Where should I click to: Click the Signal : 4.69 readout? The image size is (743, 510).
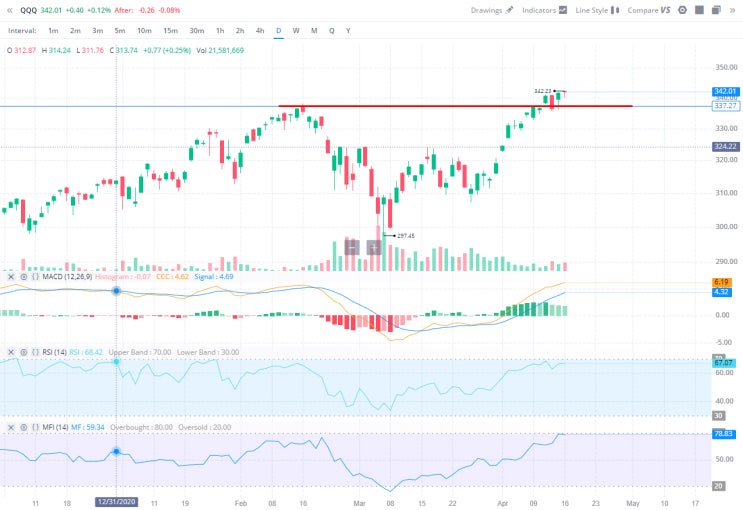point(214,276)
